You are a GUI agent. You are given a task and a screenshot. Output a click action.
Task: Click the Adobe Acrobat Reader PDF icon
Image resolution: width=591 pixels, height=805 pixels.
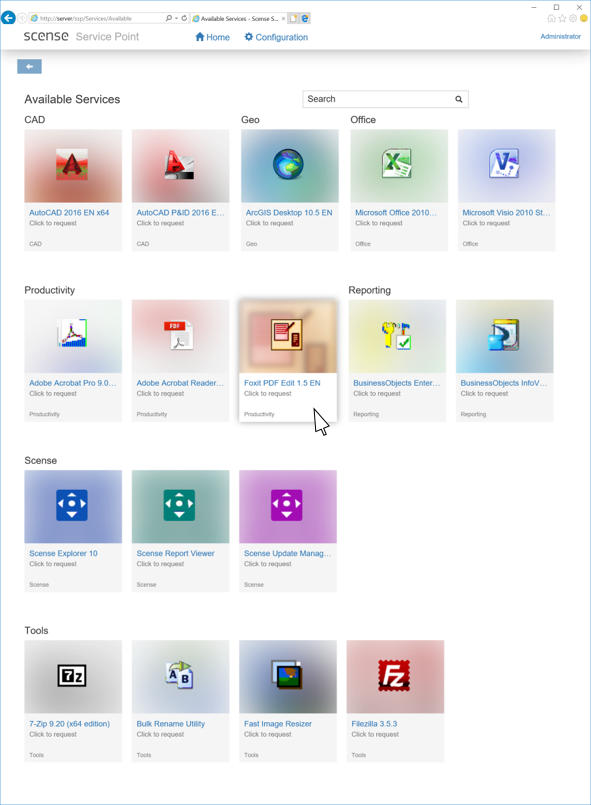click(179, 334)
